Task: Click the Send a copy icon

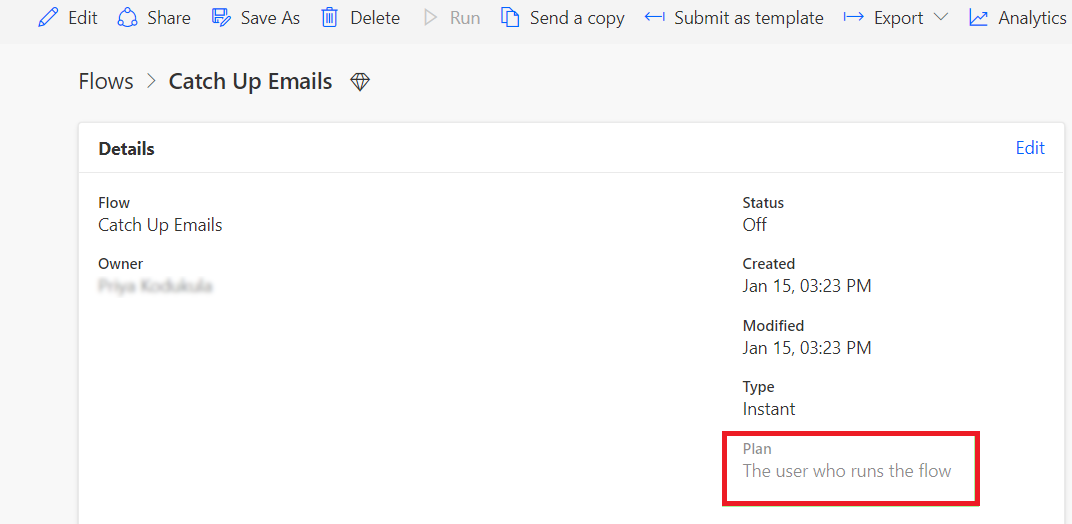Action: pos(510,17)
